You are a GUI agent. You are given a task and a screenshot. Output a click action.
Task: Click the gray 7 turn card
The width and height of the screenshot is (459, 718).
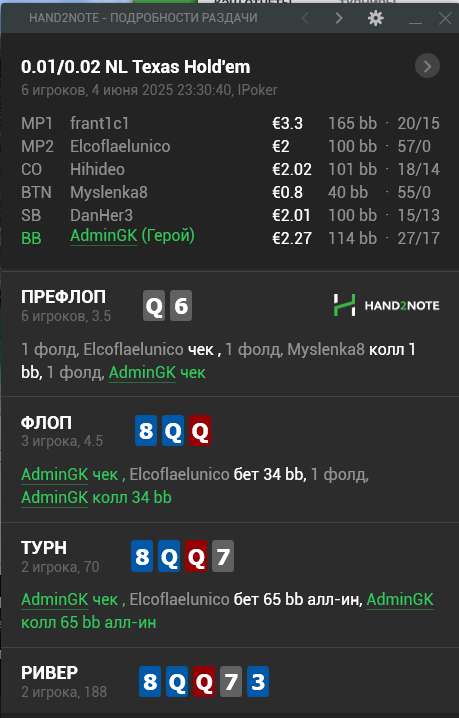[223, 556]
